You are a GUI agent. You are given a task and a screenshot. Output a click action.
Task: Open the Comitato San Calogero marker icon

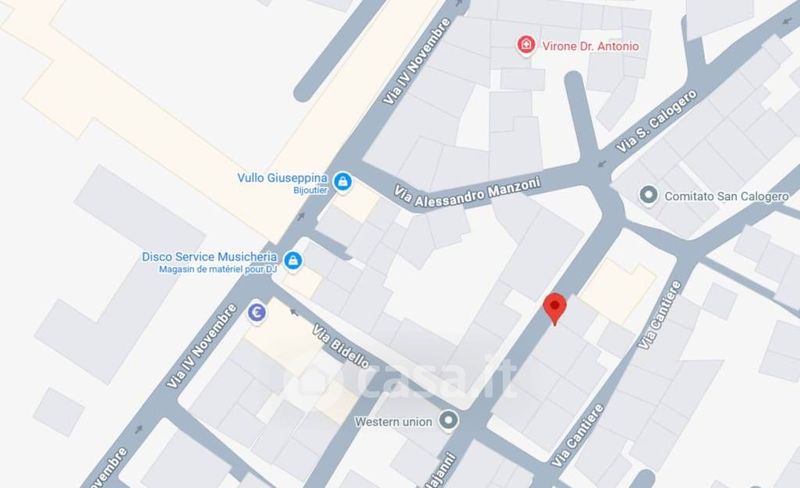pyautogui.click(x=648, y=195)
